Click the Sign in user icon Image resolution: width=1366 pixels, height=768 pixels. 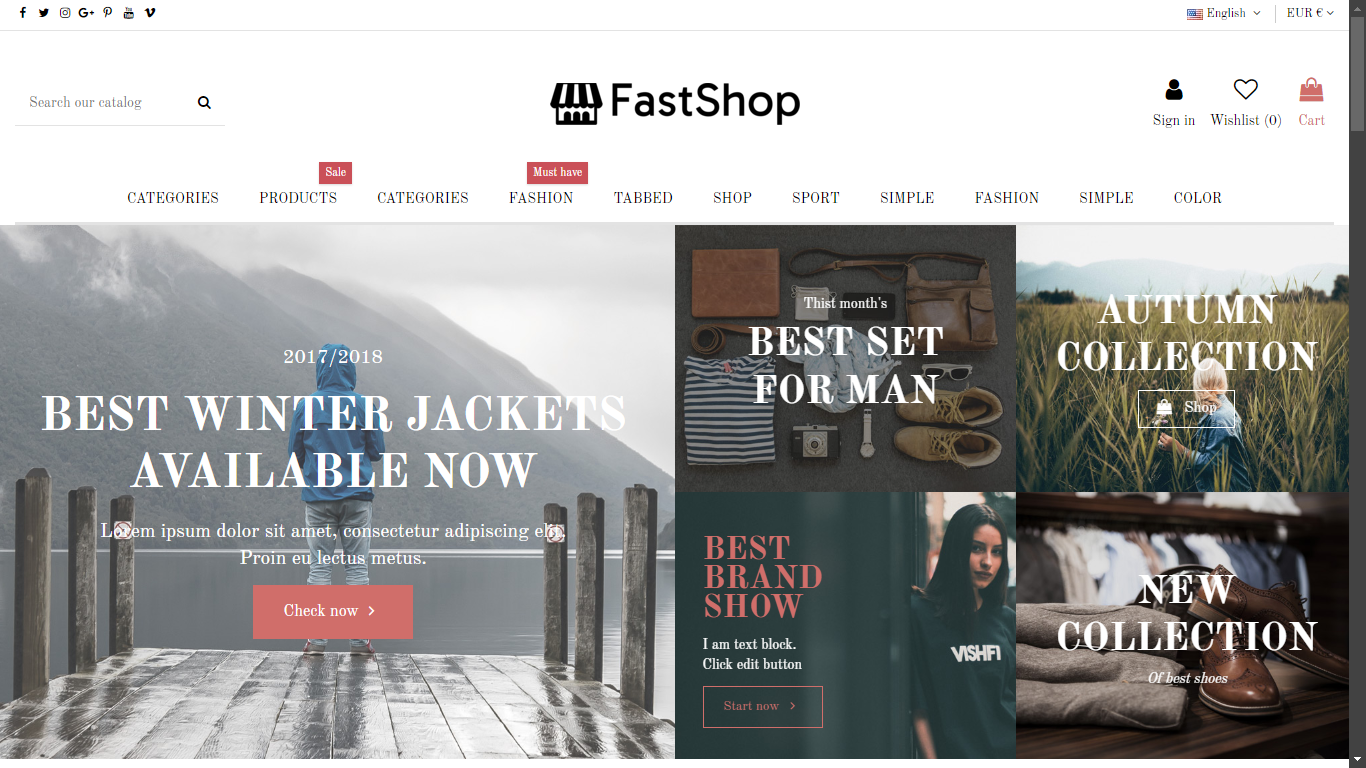tap(1174, 90)
